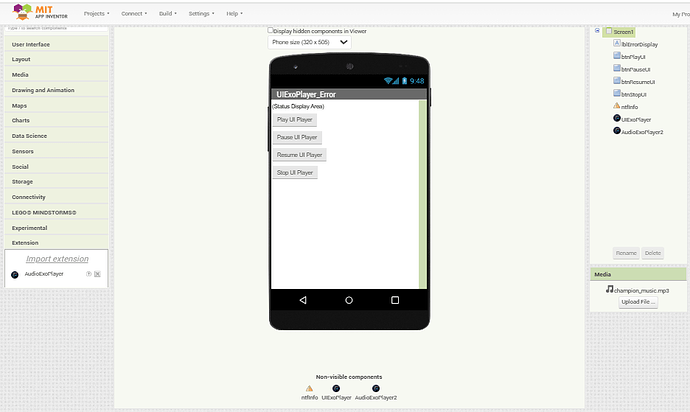Expand the Media palette section
The image size is (690, 412).
click(56, 74)
